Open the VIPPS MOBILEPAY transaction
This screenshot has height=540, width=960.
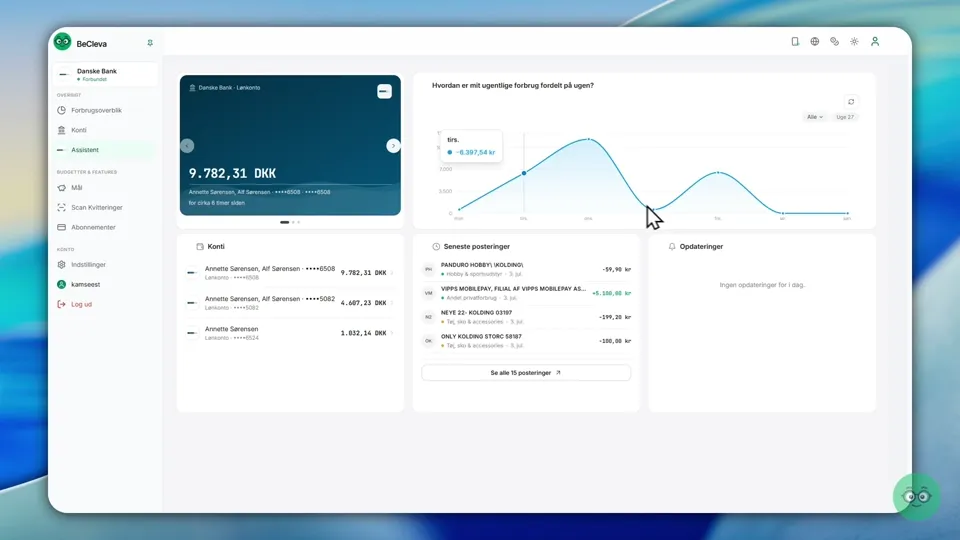pyautogui.click(x=527, y=293)
